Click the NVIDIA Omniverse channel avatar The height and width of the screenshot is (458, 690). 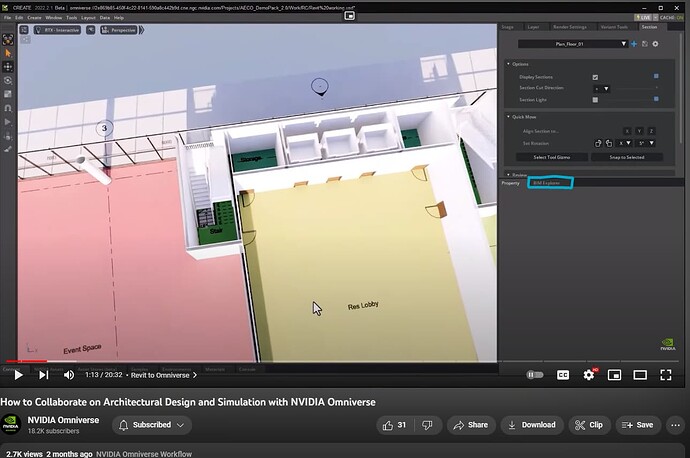click(11, 425)
